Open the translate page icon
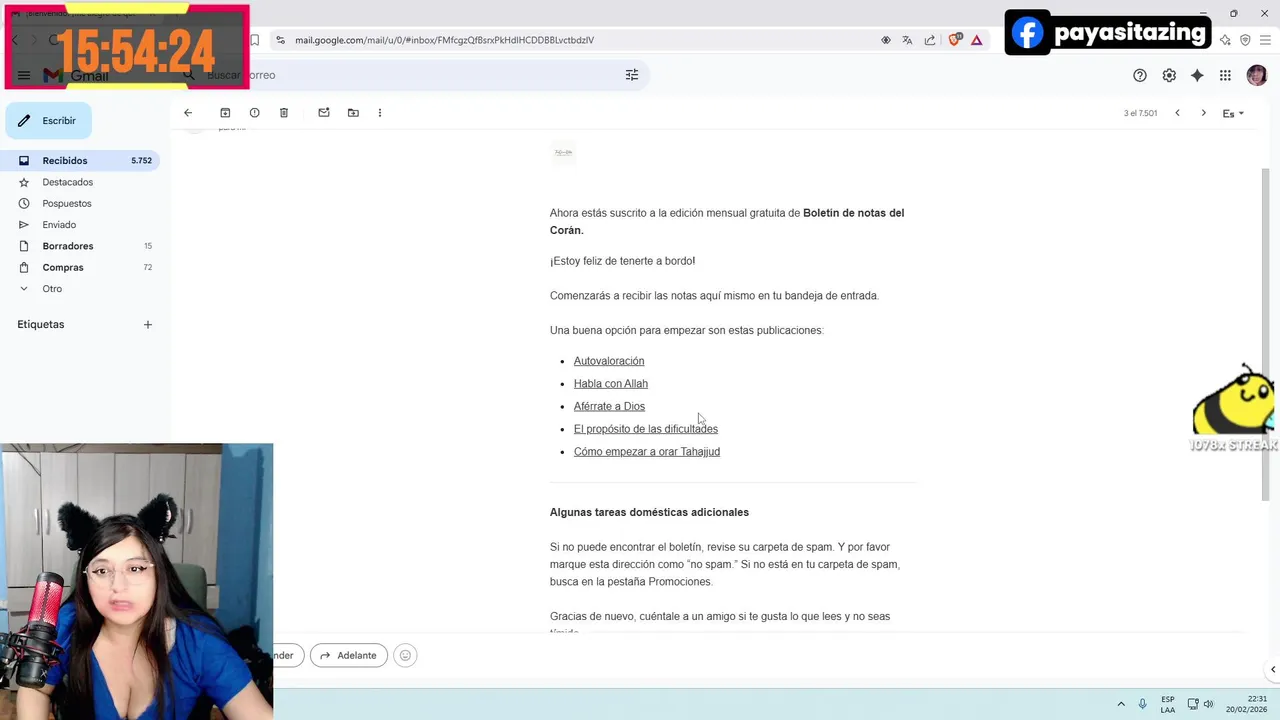The width and height of the screenshot is (1280, 720). tap(907, 40)
